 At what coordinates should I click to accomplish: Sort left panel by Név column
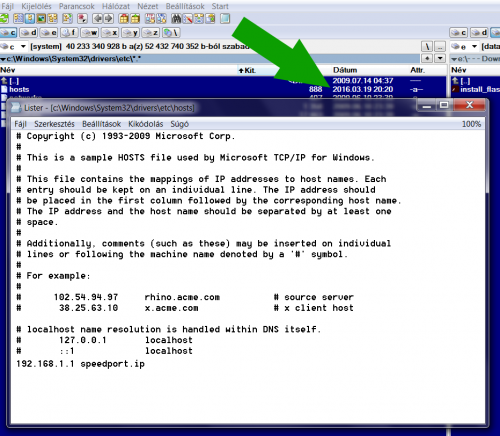(x=118, y=70)
